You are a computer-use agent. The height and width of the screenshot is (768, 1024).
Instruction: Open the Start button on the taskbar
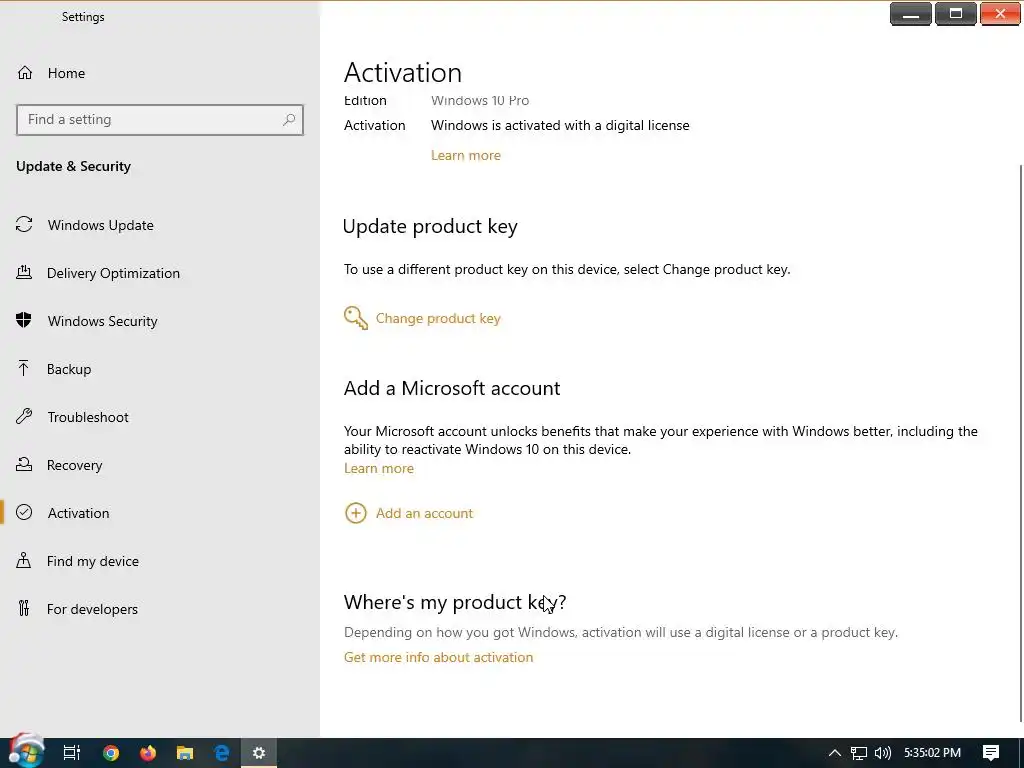[x=26, y=752]
